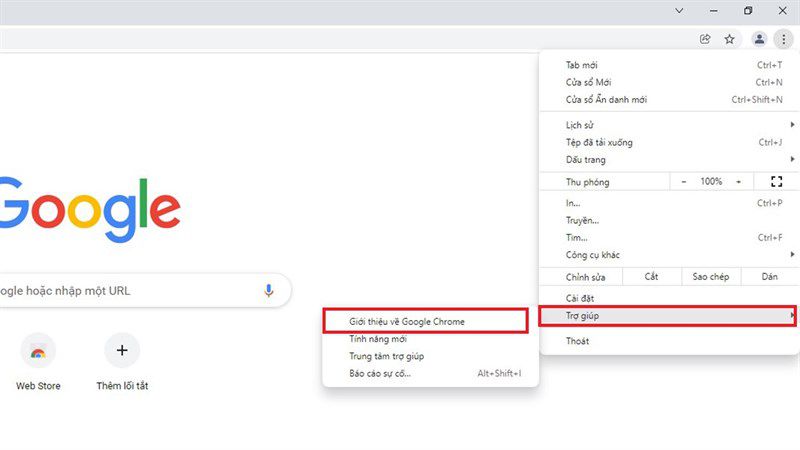Click the Sao chép edit button

(711, 277)
